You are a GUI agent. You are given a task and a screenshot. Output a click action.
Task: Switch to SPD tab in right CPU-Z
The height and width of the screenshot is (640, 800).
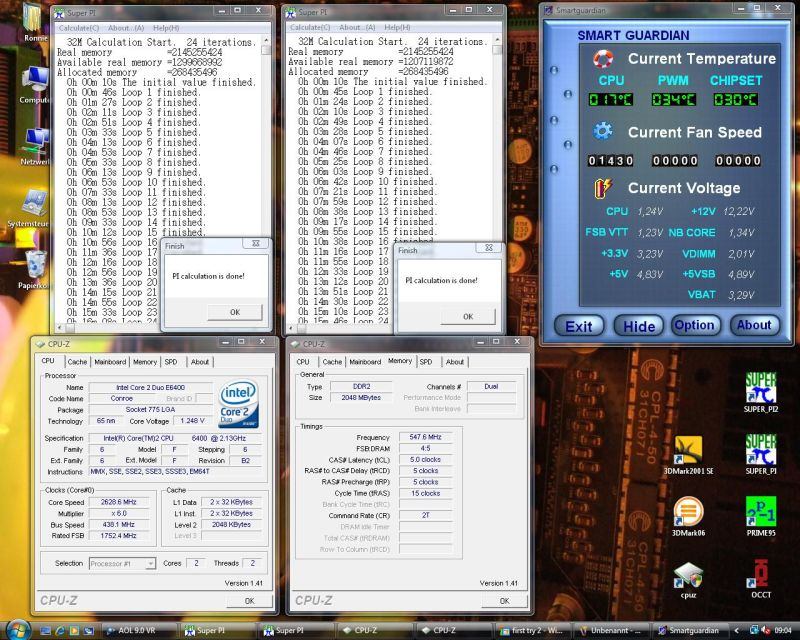[x=426, y=362]
